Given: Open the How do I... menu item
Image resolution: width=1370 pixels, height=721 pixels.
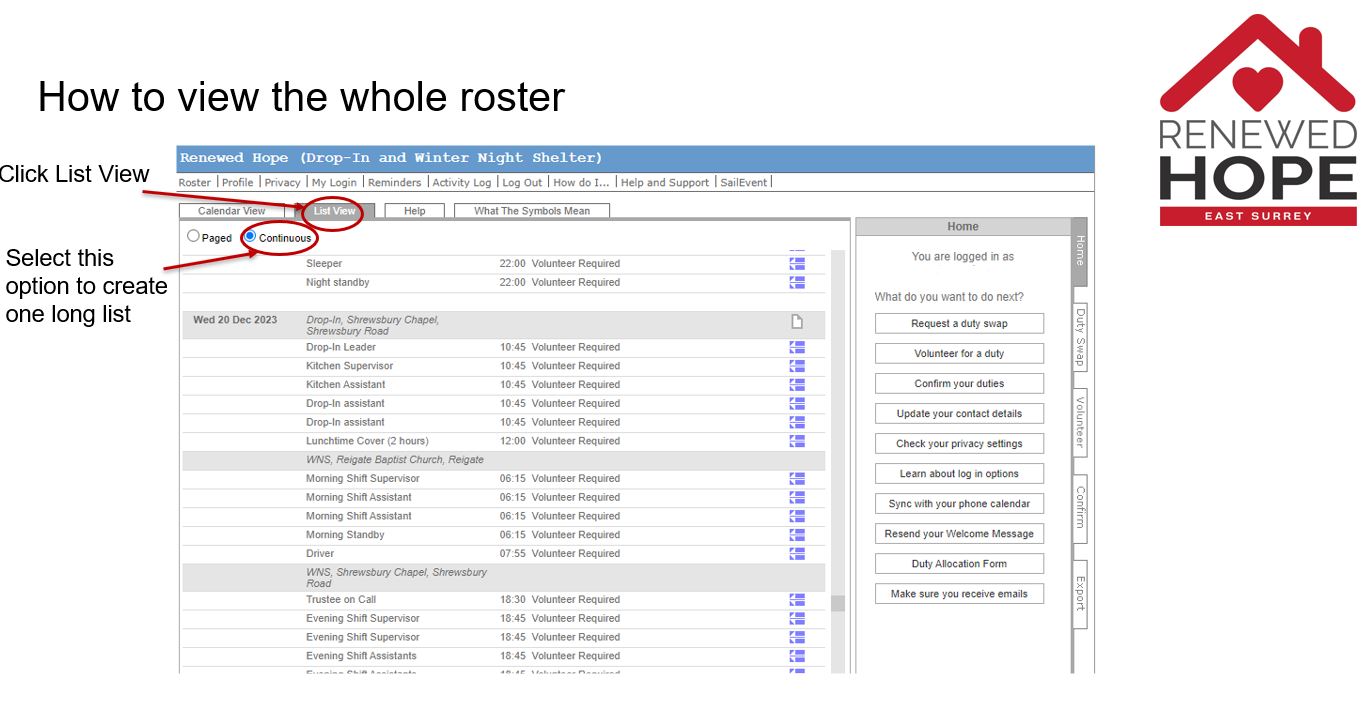Looking at the screenshot, I should click(x=581, y=182).
